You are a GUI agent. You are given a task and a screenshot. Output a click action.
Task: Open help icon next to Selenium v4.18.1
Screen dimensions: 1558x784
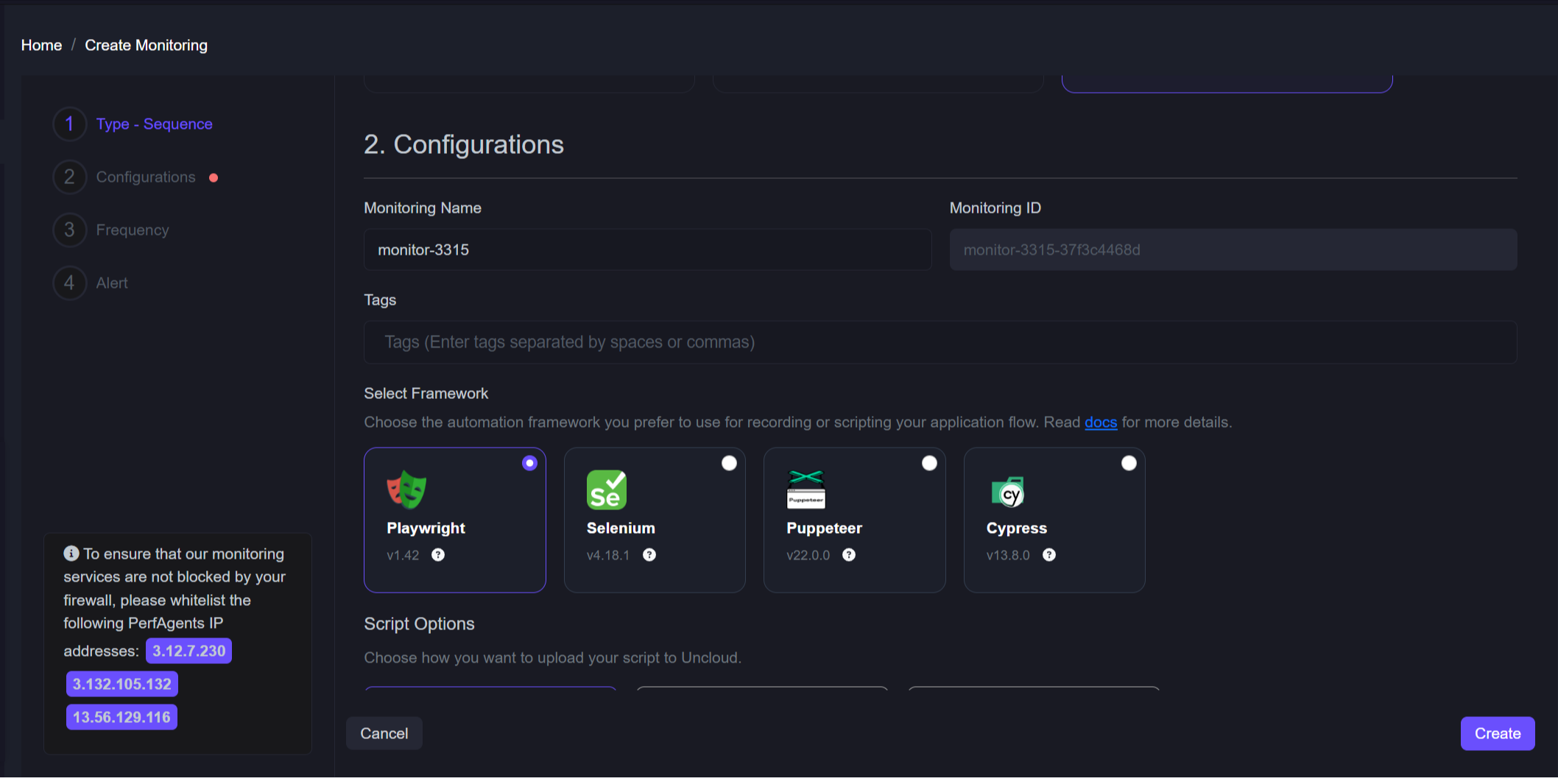click(x=649, y=555)
